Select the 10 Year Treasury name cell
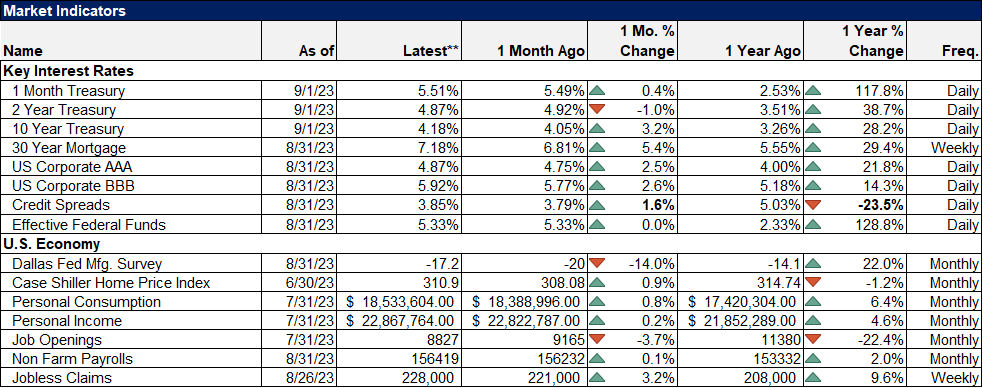Screen dimensions: 983x388 click(130, 129)
